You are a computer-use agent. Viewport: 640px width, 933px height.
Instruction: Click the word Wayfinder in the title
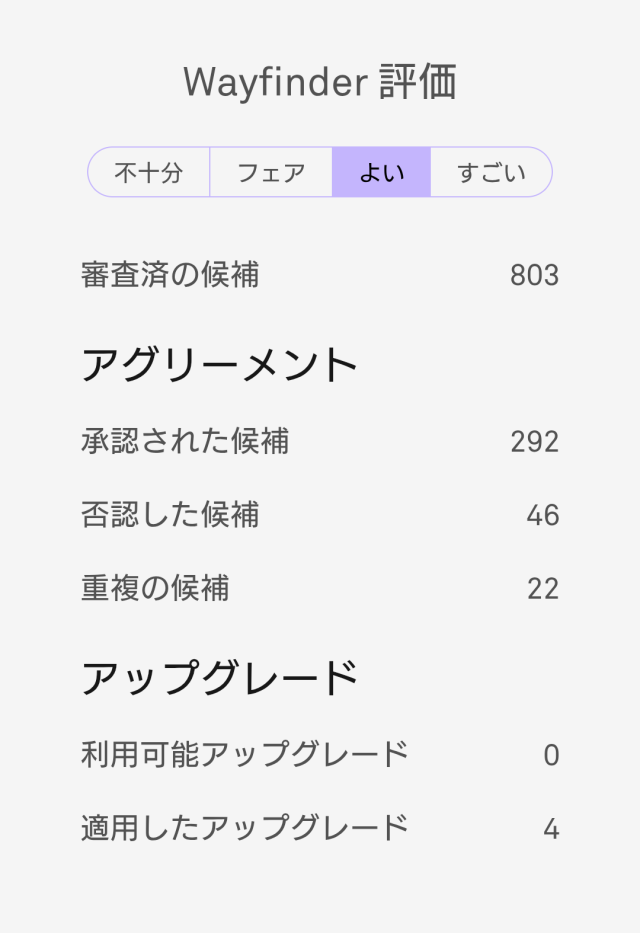275,83
